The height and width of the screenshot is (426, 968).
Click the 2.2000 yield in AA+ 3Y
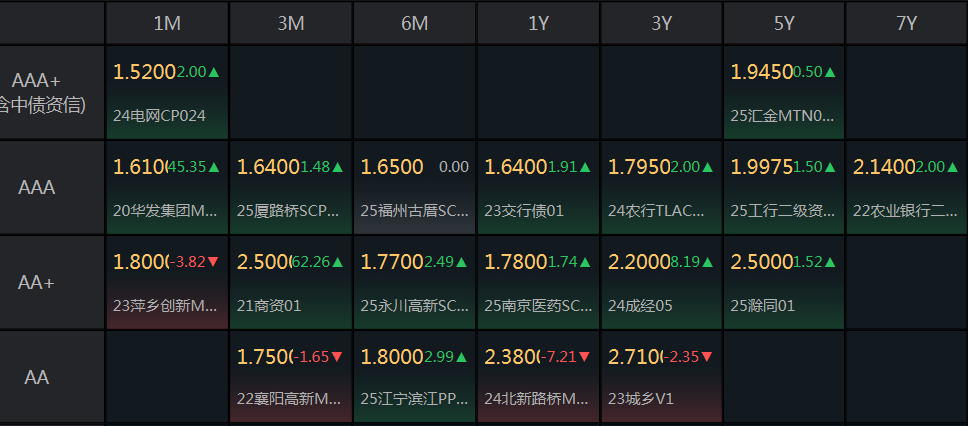pyautogui.click(x=640, y=262)
